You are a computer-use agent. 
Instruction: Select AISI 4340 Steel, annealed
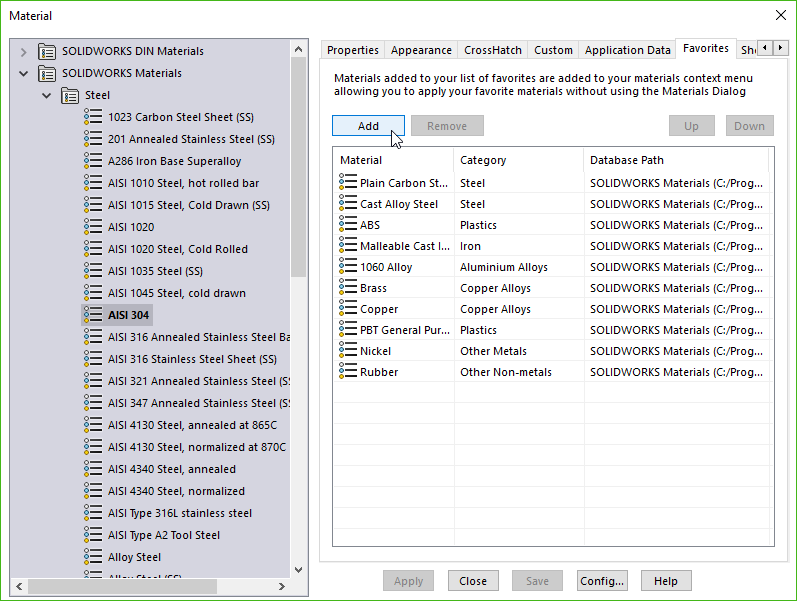pos(172,469)
